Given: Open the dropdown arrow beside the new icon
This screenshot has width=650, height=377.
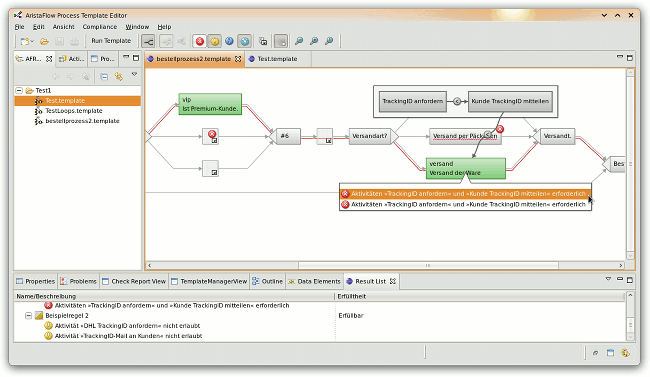Looking at the screenshot, I should (32, 41).
